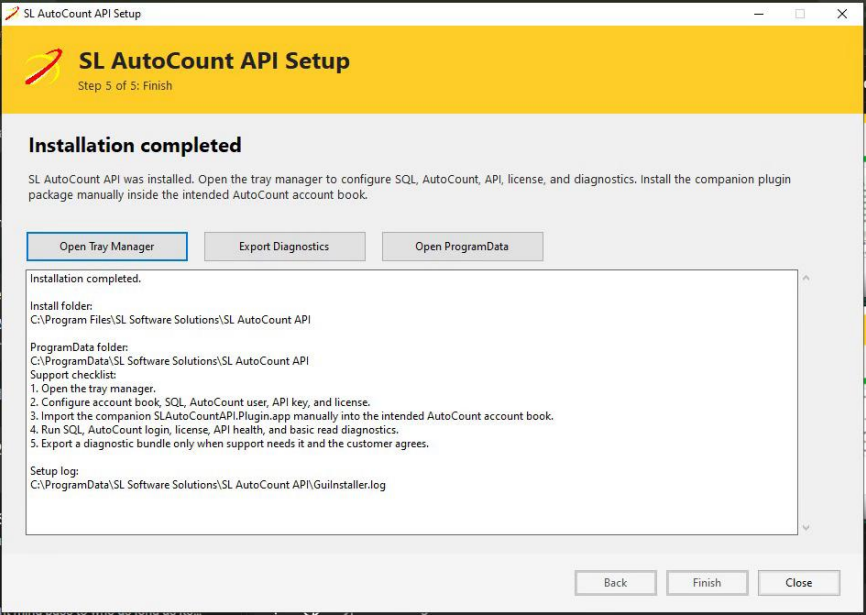
Task: Click the 'Installation completed' heading
Action: coord(135,145)
